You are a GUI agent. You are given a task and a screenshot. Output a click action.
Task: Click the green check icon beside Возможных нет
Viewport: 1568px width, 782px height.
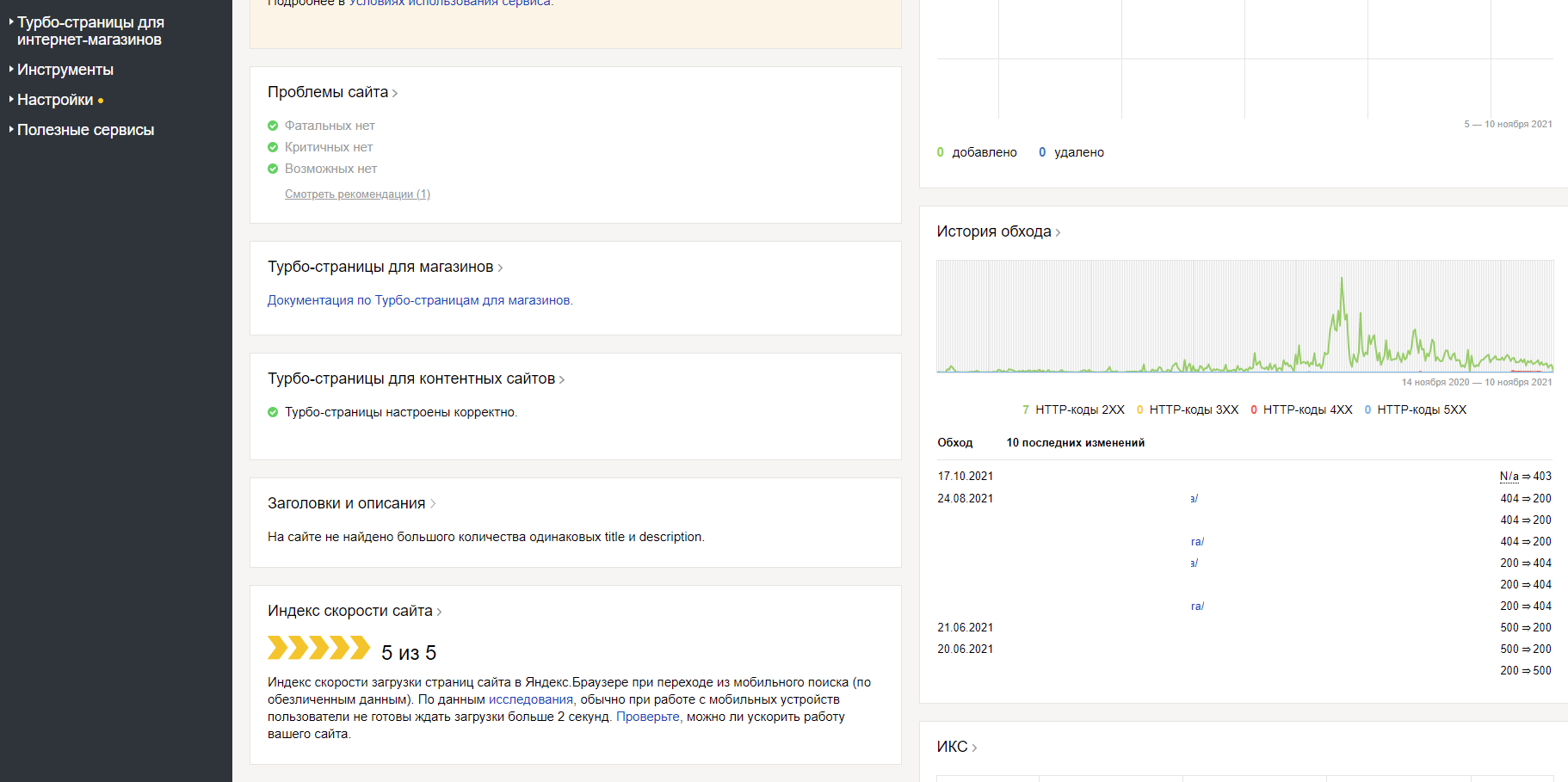tap(273, 169)
